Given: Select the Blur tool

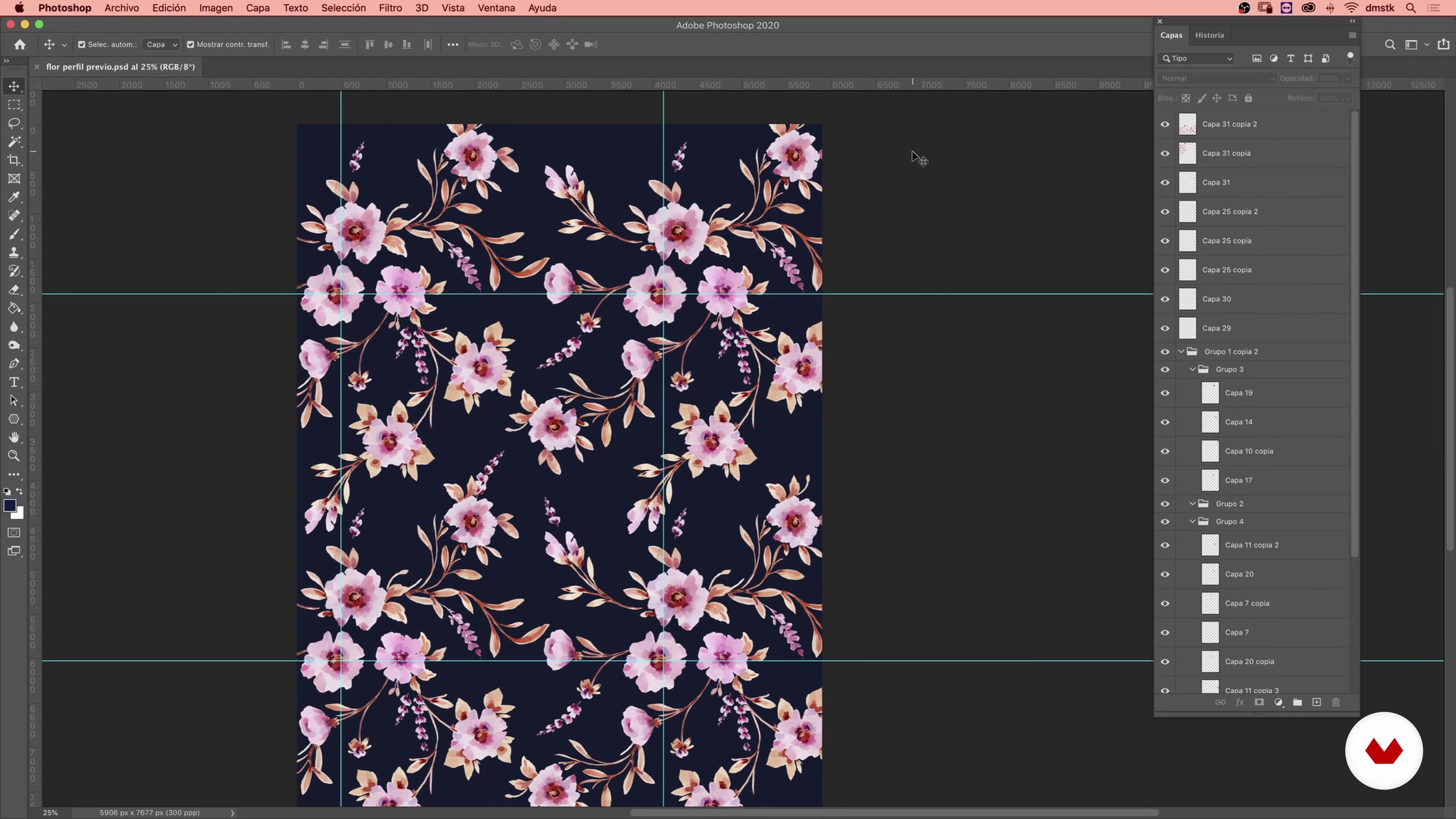Looking at the screenshot, I should click(14, 327).
